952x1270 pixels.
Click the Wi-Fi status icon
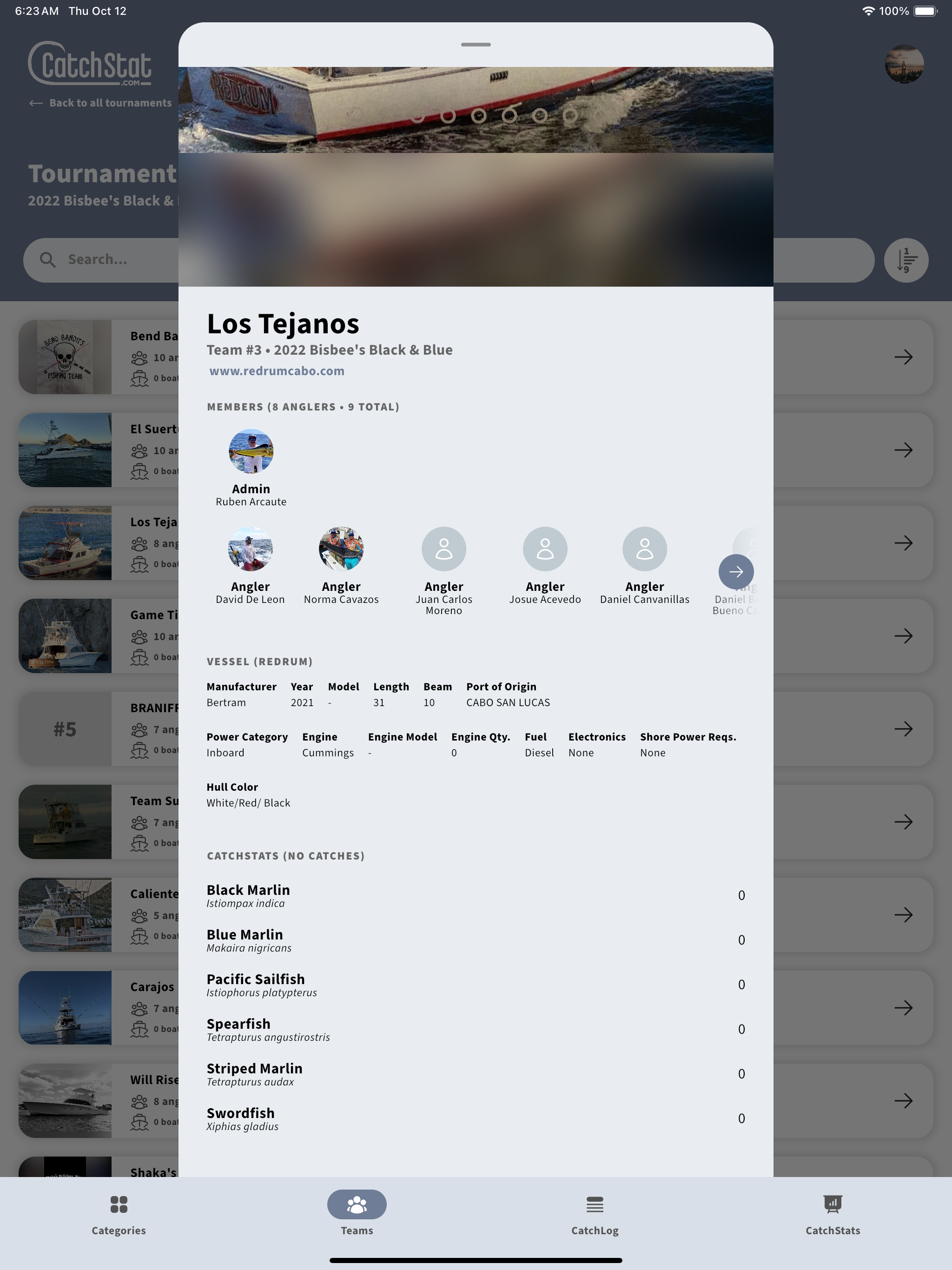(x=868, y=11)
